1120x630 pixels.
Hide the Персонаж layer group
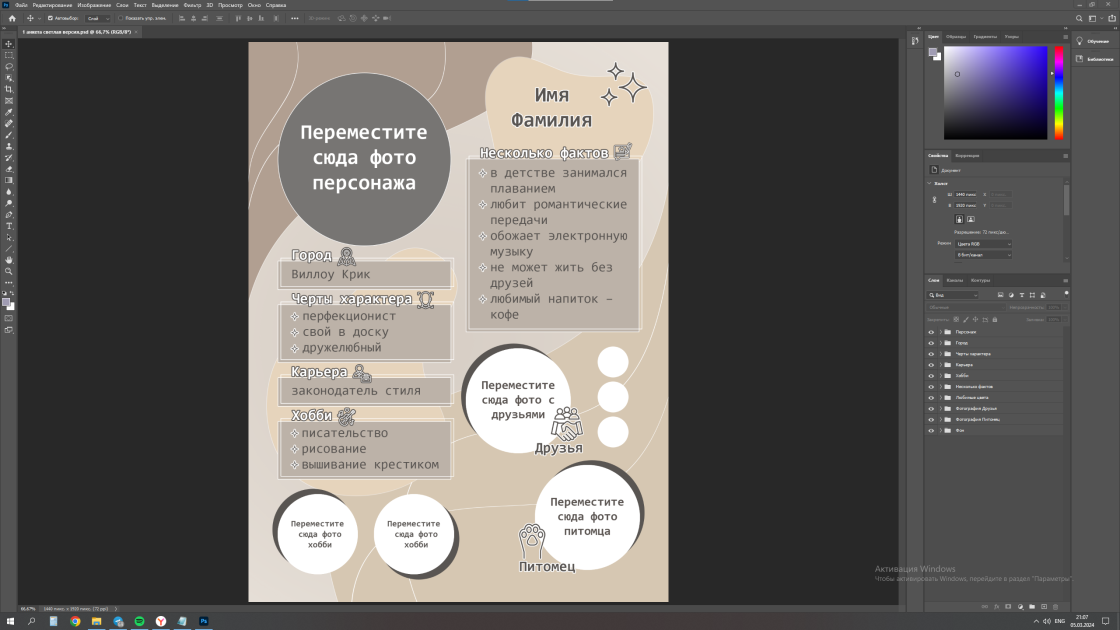pos(931,332)
